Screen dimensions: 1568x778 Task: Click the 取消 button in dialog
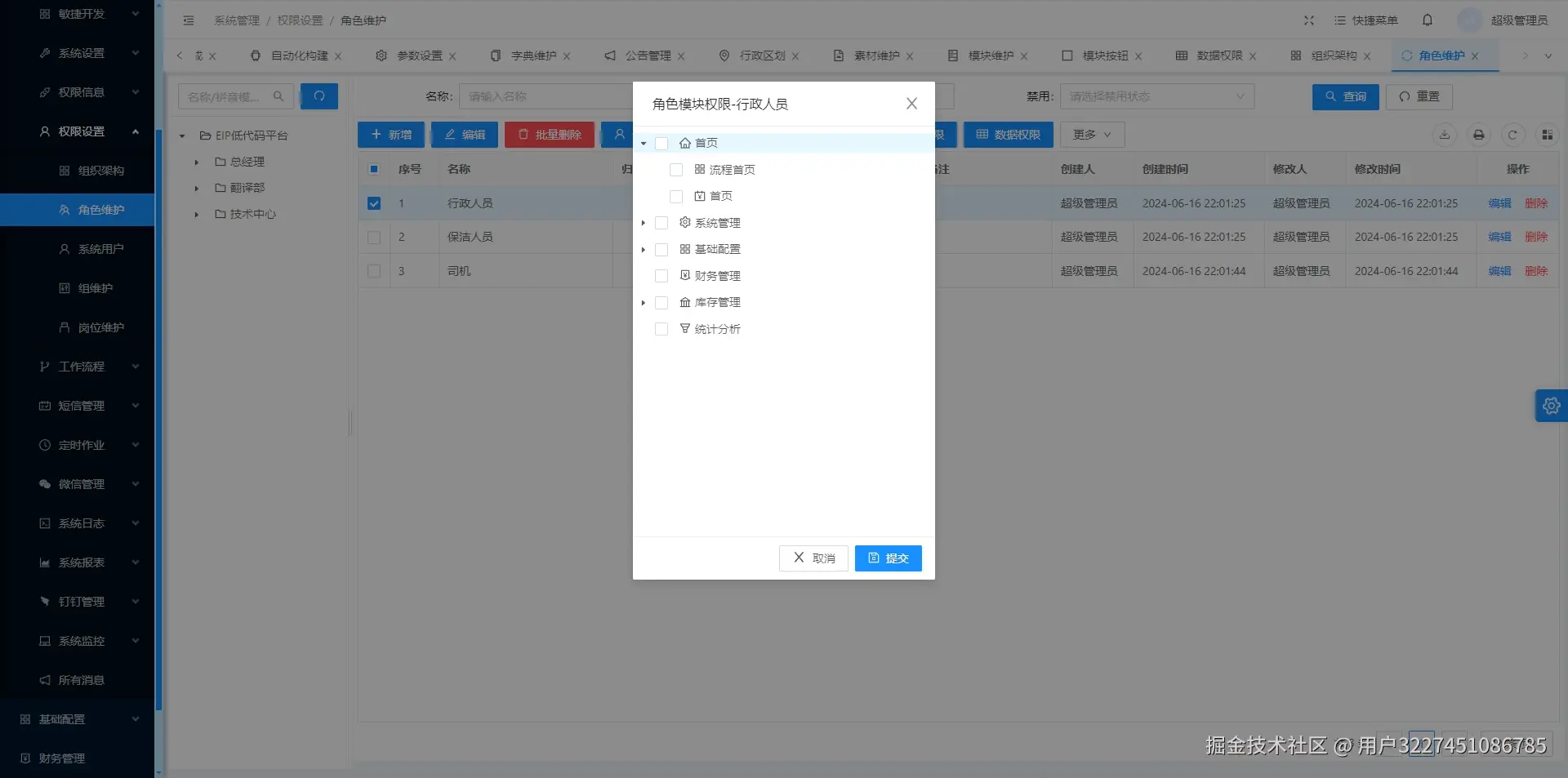click(813, 558)
